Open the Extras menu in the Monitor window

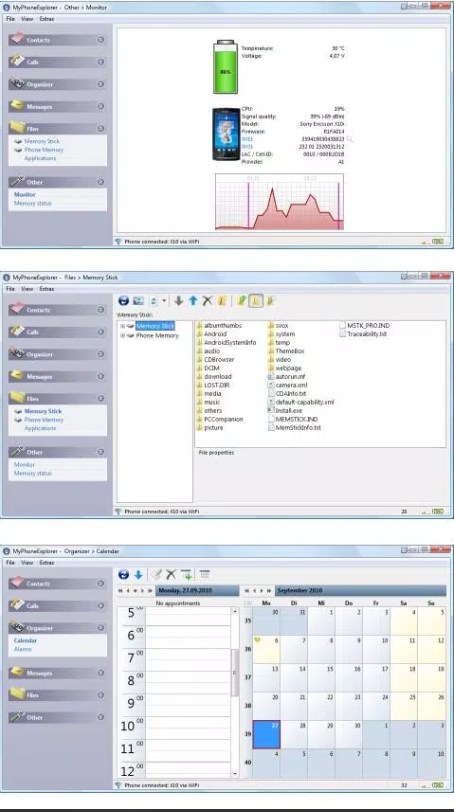(47, 19)
